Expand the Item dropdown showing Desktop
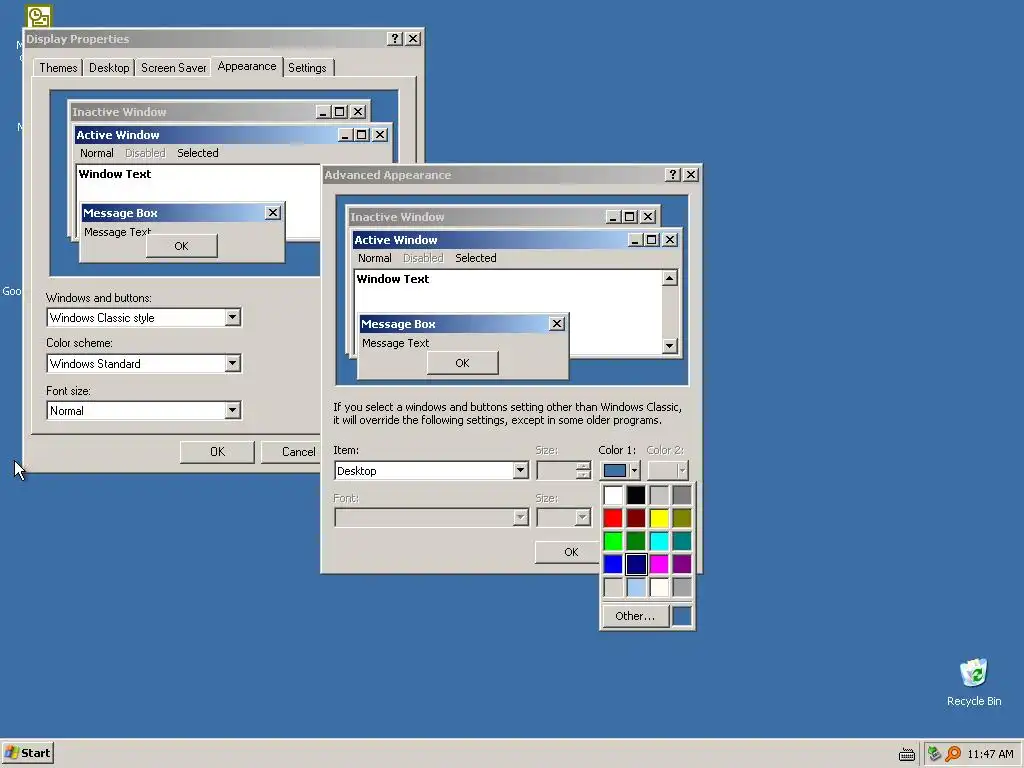1024x768 pixels. click(x=520, y=470)
